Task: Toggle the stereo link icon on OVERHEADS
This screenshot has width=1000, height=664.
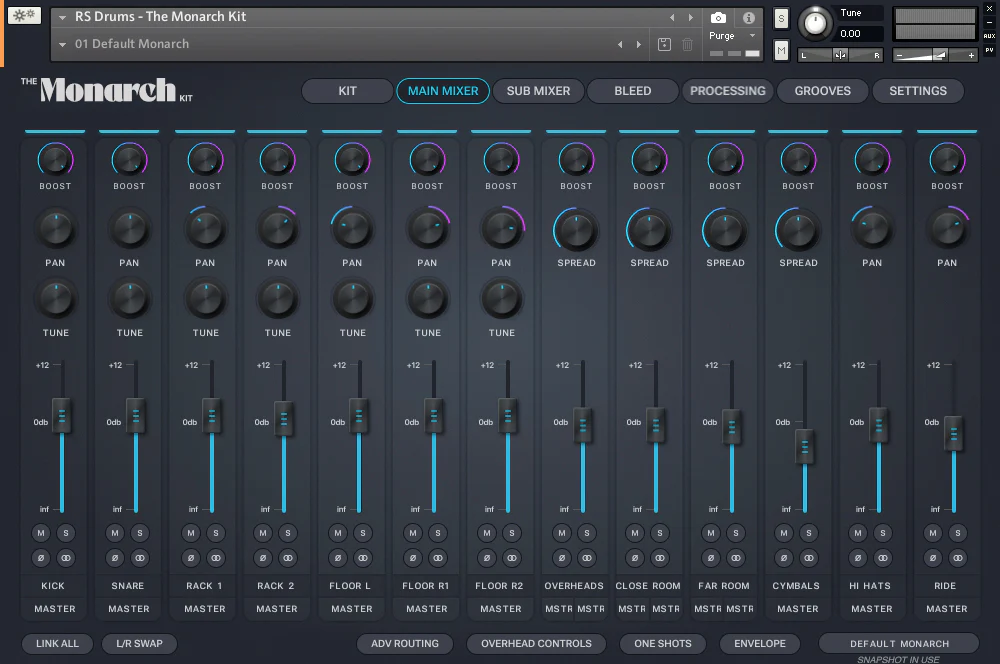Action: (x=587, y=558)
